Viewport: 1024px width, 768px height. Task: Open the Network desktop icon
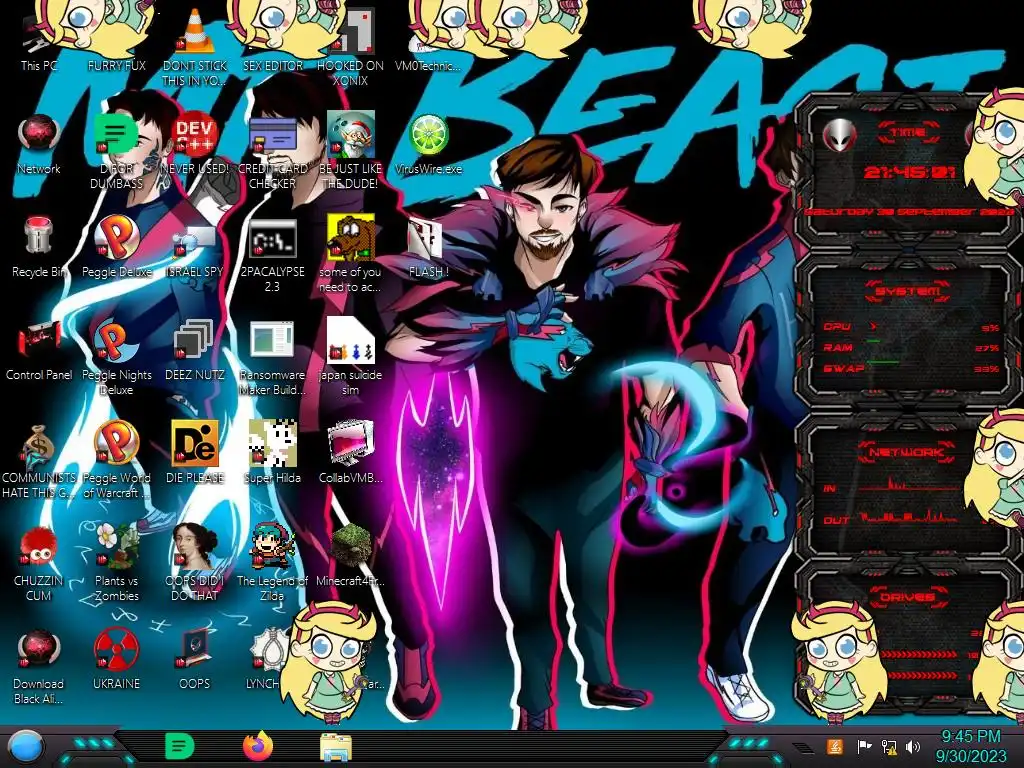39,144
